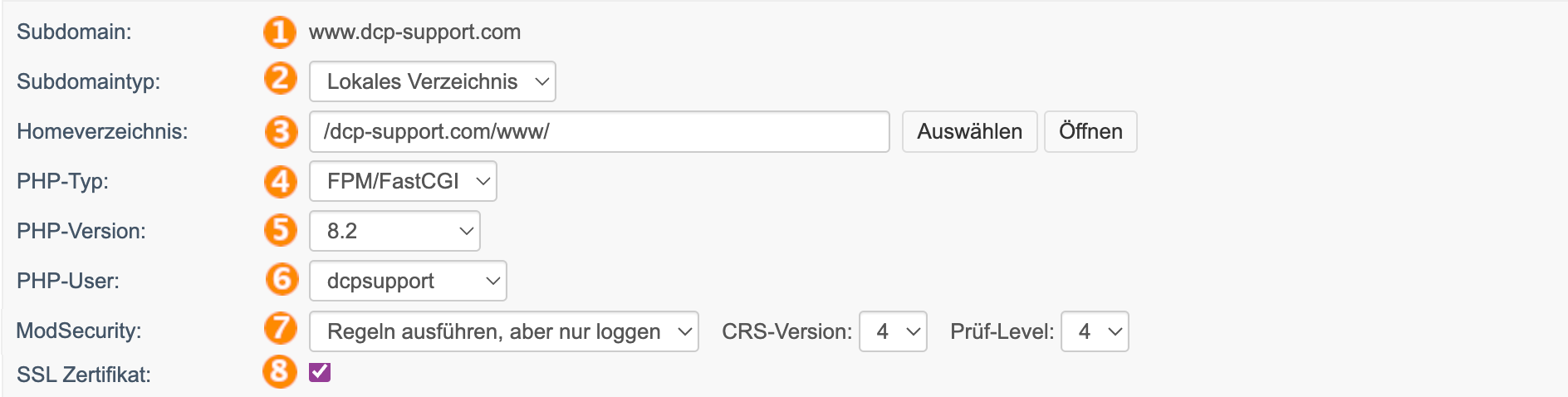The width and height of the screenshot is (1568, 397).
Task: Click the Öffnen button
Action: point(1090,131)
